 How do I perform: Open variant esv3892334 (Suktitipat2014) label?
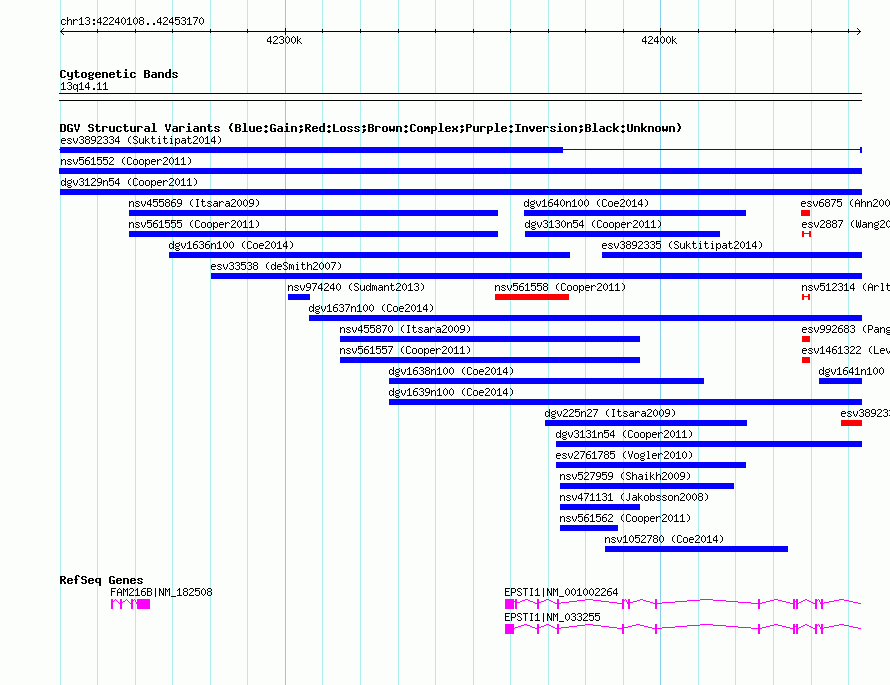click(x=141, y=140)
